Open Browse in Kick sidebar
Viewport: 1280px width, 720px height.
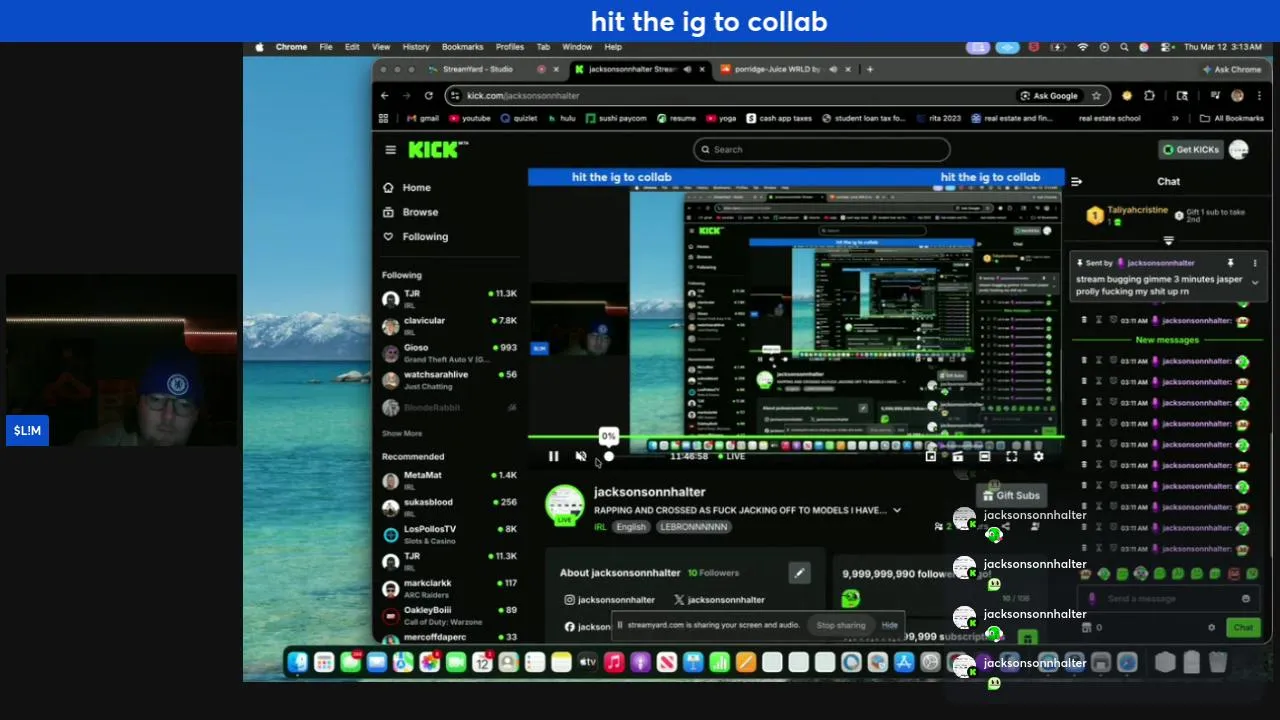[411, 212]
